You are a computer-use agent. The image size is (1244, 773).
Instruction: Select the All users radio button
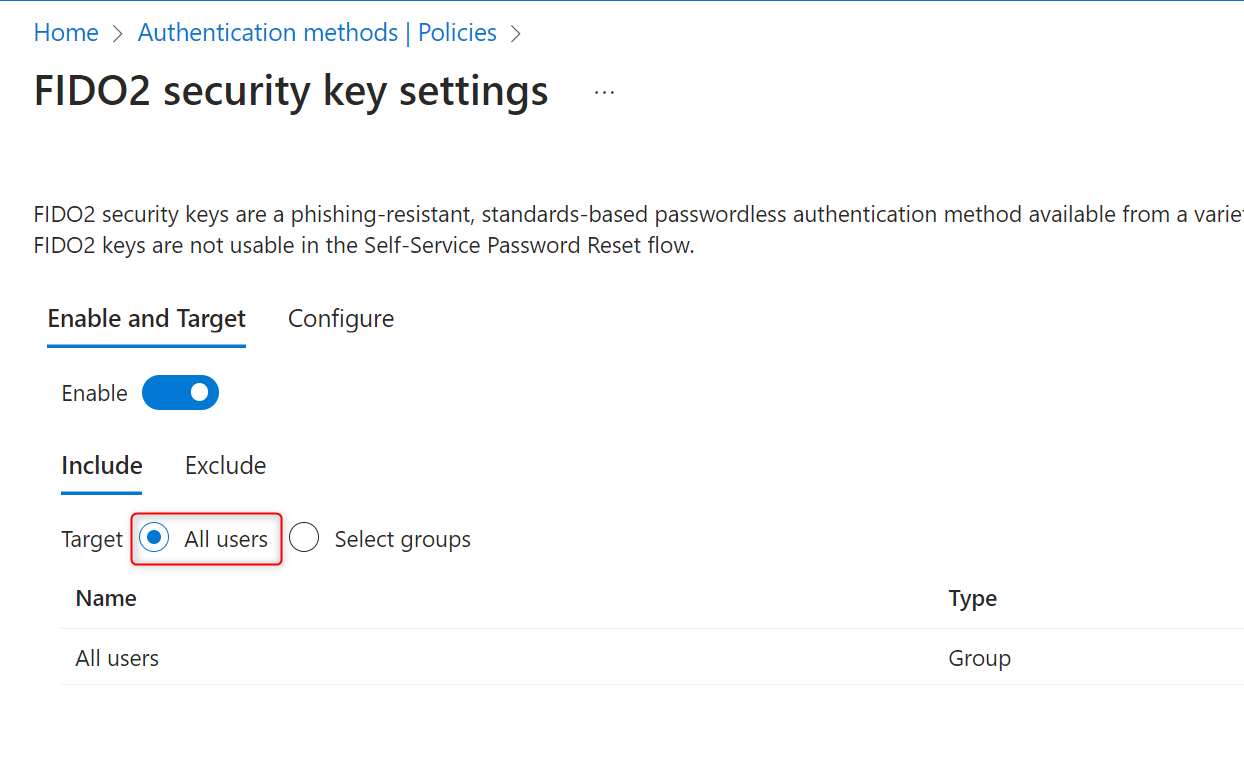pos(153,539)
